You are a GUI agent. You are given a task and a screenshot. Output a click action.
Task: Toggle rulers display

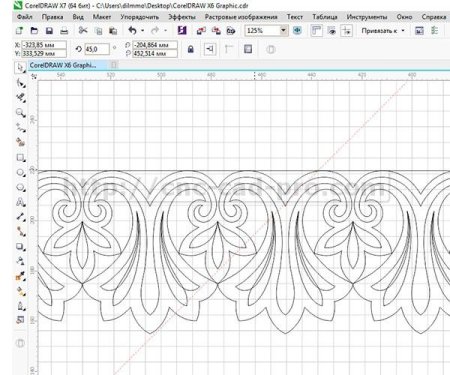[316, 31]
